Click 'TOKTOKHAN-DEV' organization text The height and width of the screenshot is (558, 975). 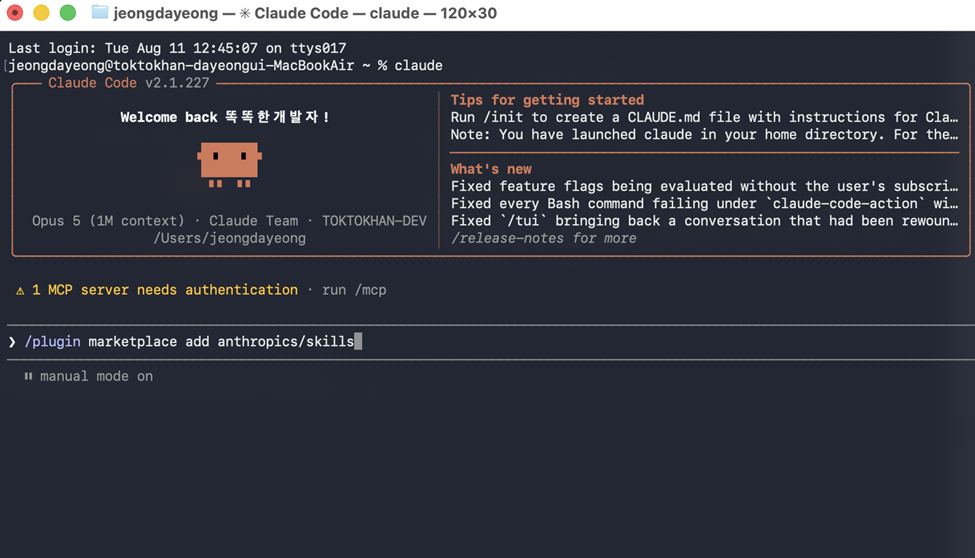pos(374,221)
